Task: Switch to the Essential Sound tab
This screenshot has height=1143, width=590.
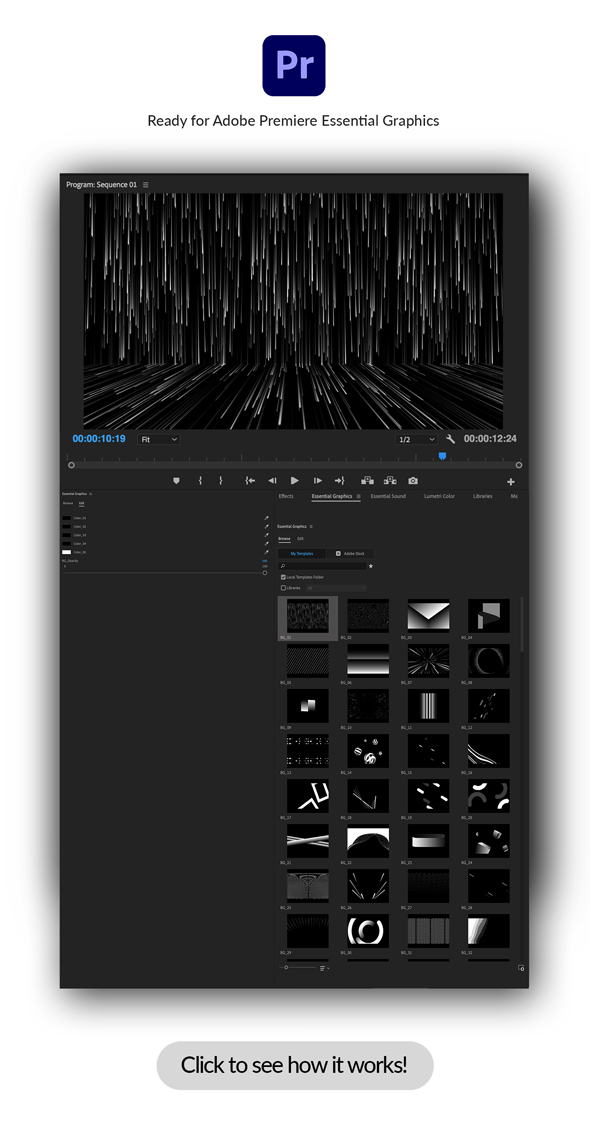Action: 388,496
